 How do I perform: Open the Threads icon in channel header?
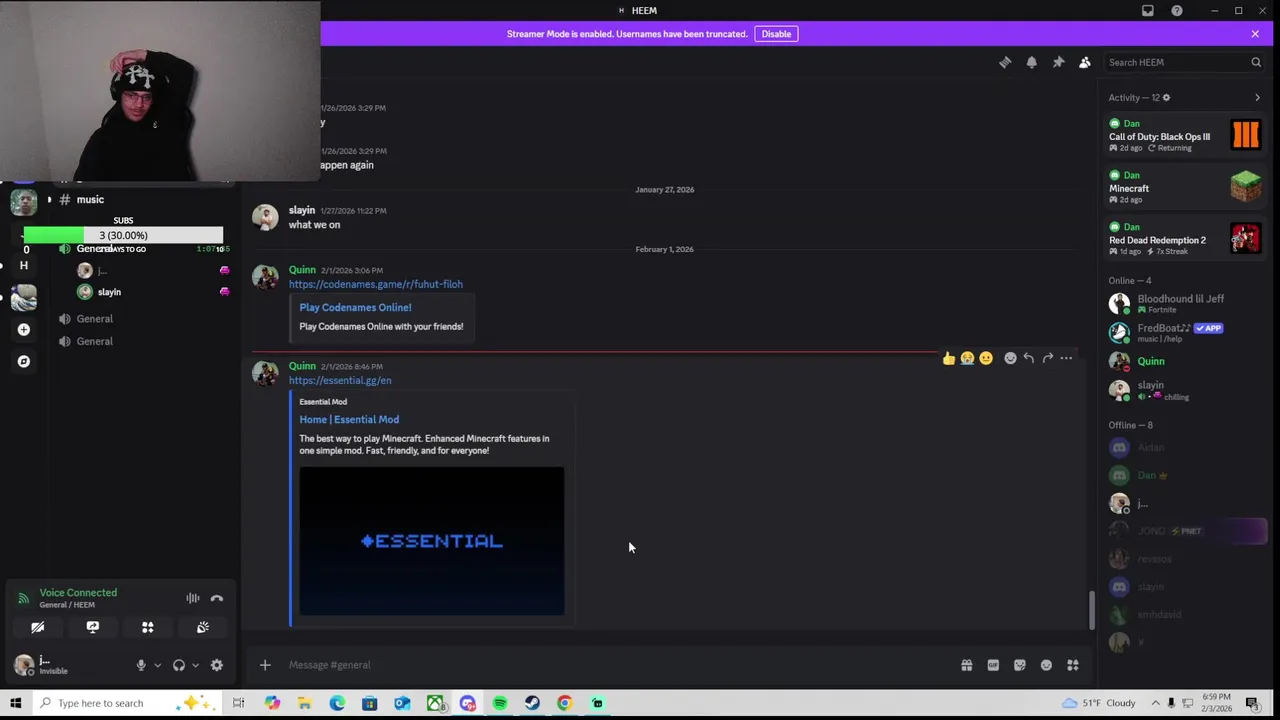(x=1005, y=62)
